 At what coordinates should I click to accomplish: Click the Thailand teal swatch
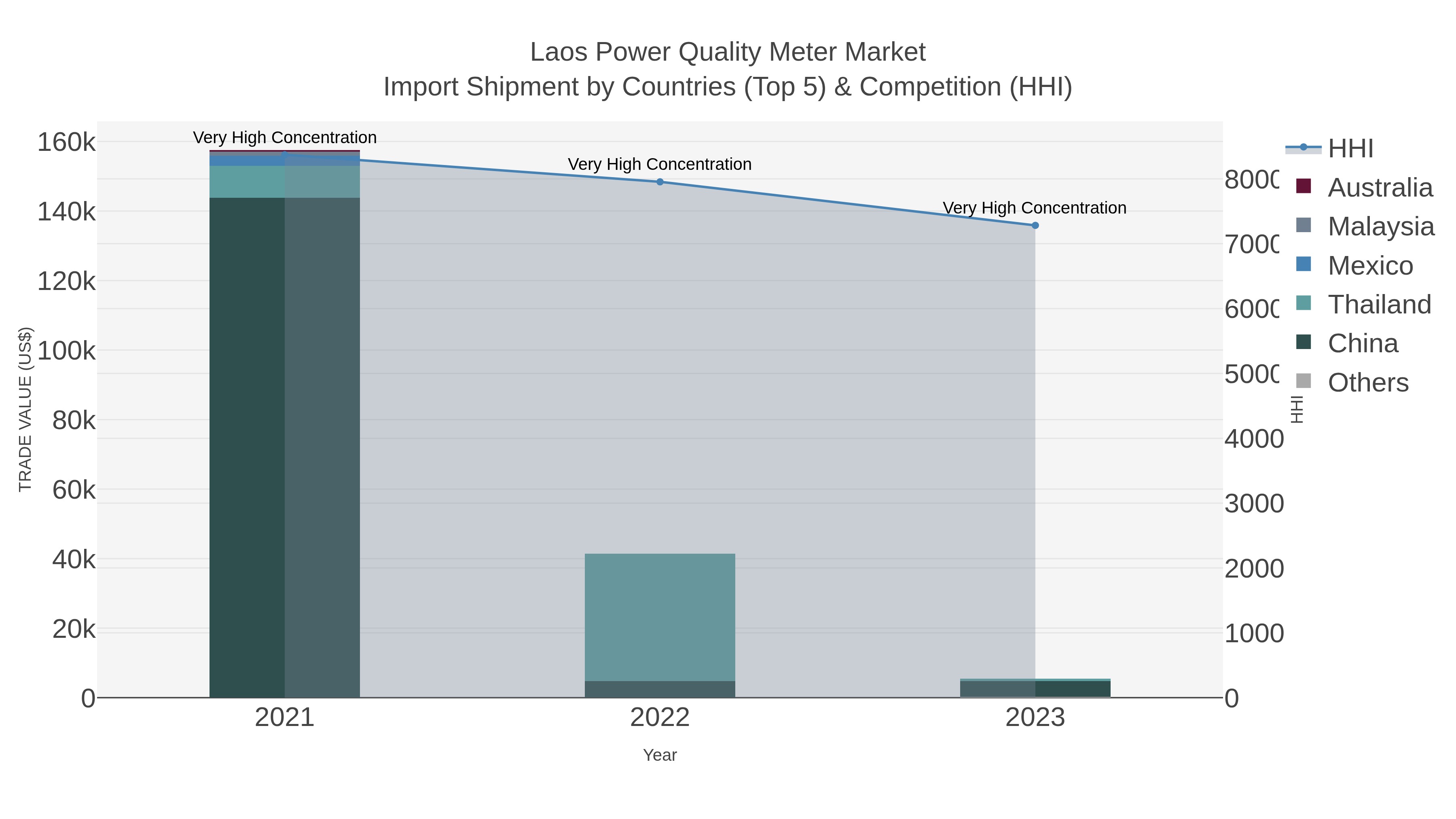[x=1304, y=303]
